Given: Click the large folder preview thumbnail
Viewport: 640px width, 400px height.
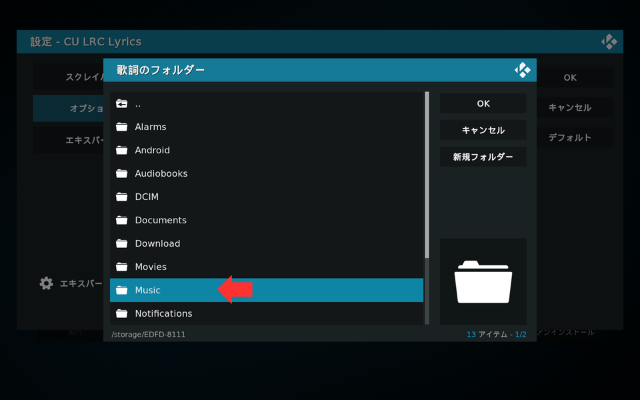Looking at the screenshot, I should click(x=483, y=281).
